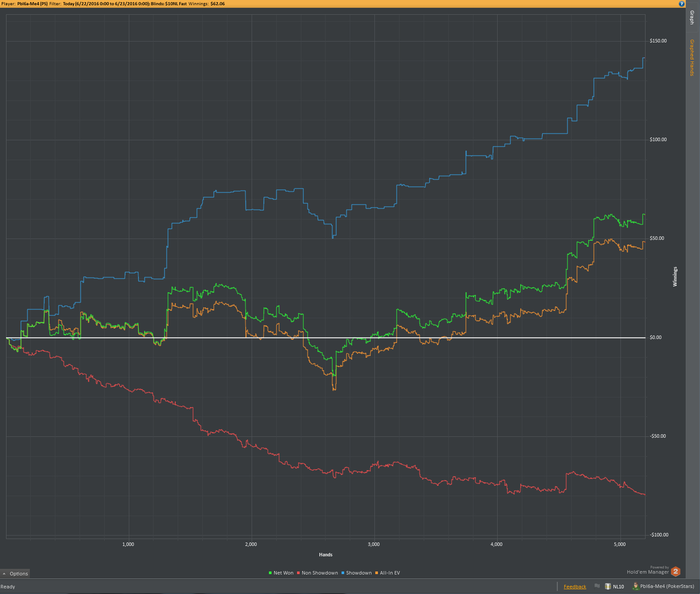Click the Non Showdown legend label
The image size is (700, 594).
[x=320, y=573]
